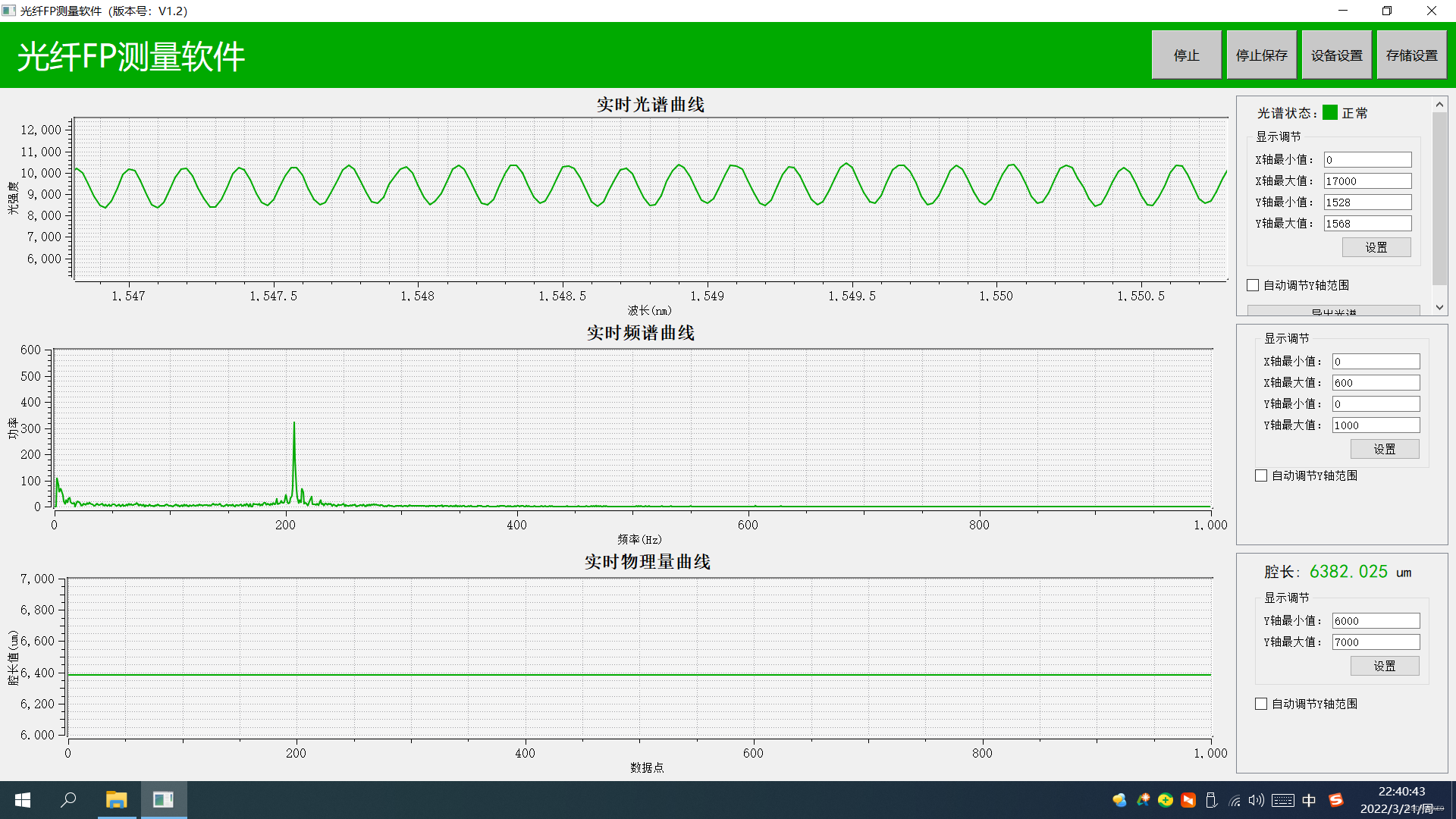
Task: Click the green spectrum status indicator
Action: (1330, 112)
